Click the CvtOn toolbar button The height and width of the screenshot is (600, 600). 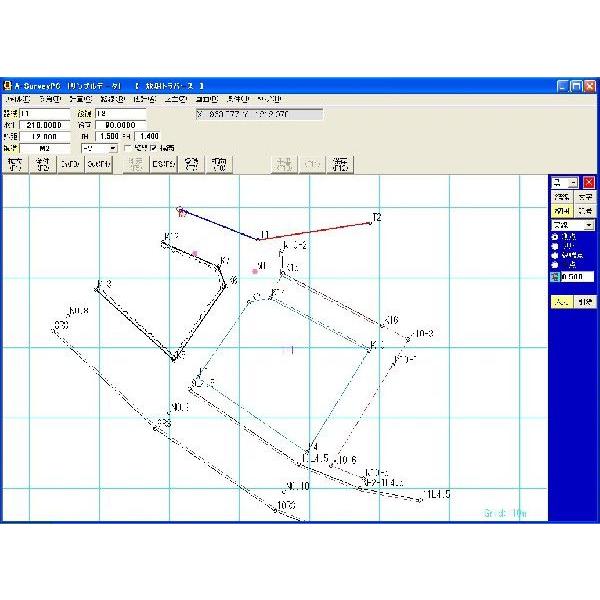pos(69,164)
